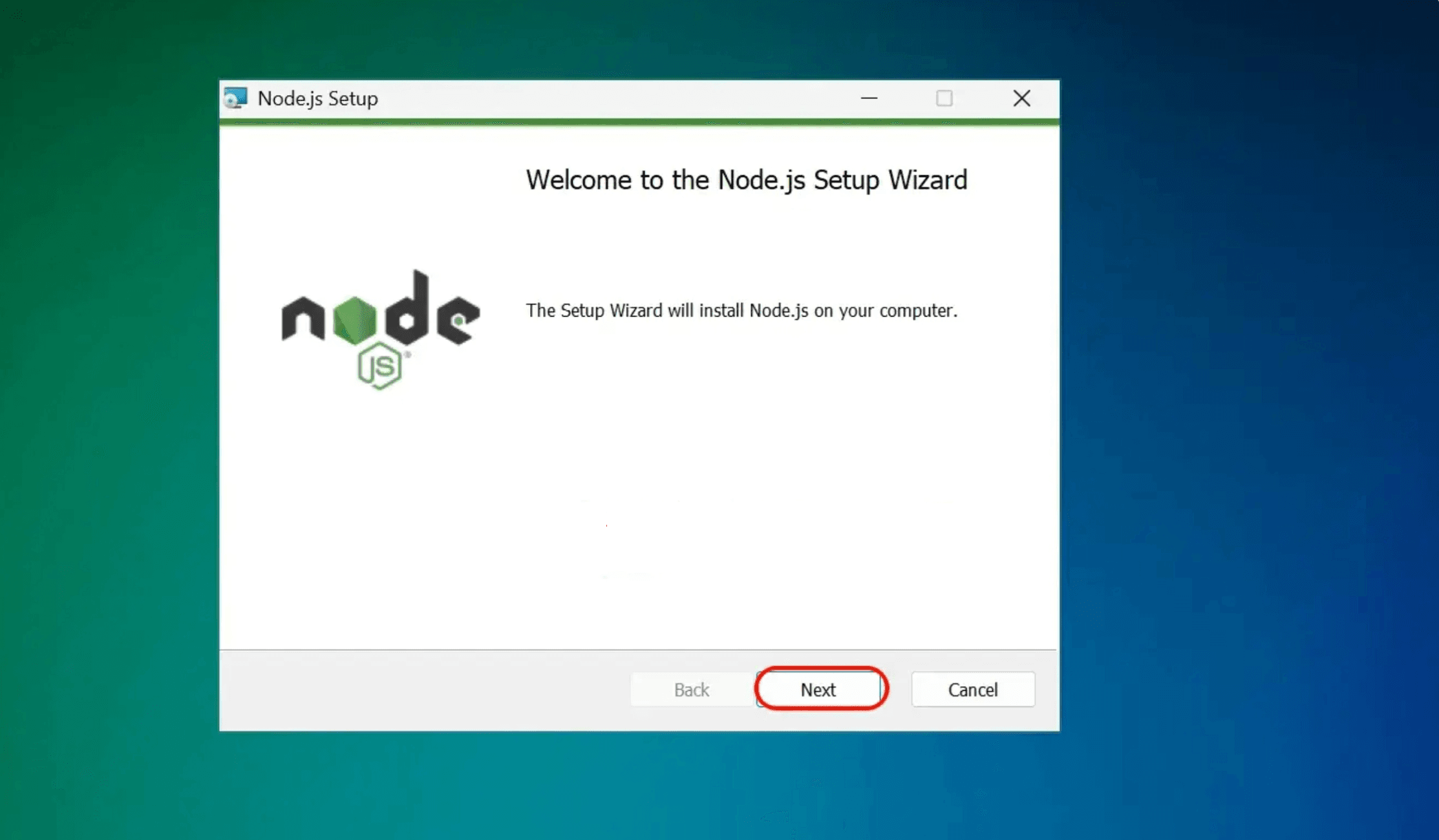Cancel the Node.js Setup Wizard
1439x840 pixels.
click(x=973, y=689)
